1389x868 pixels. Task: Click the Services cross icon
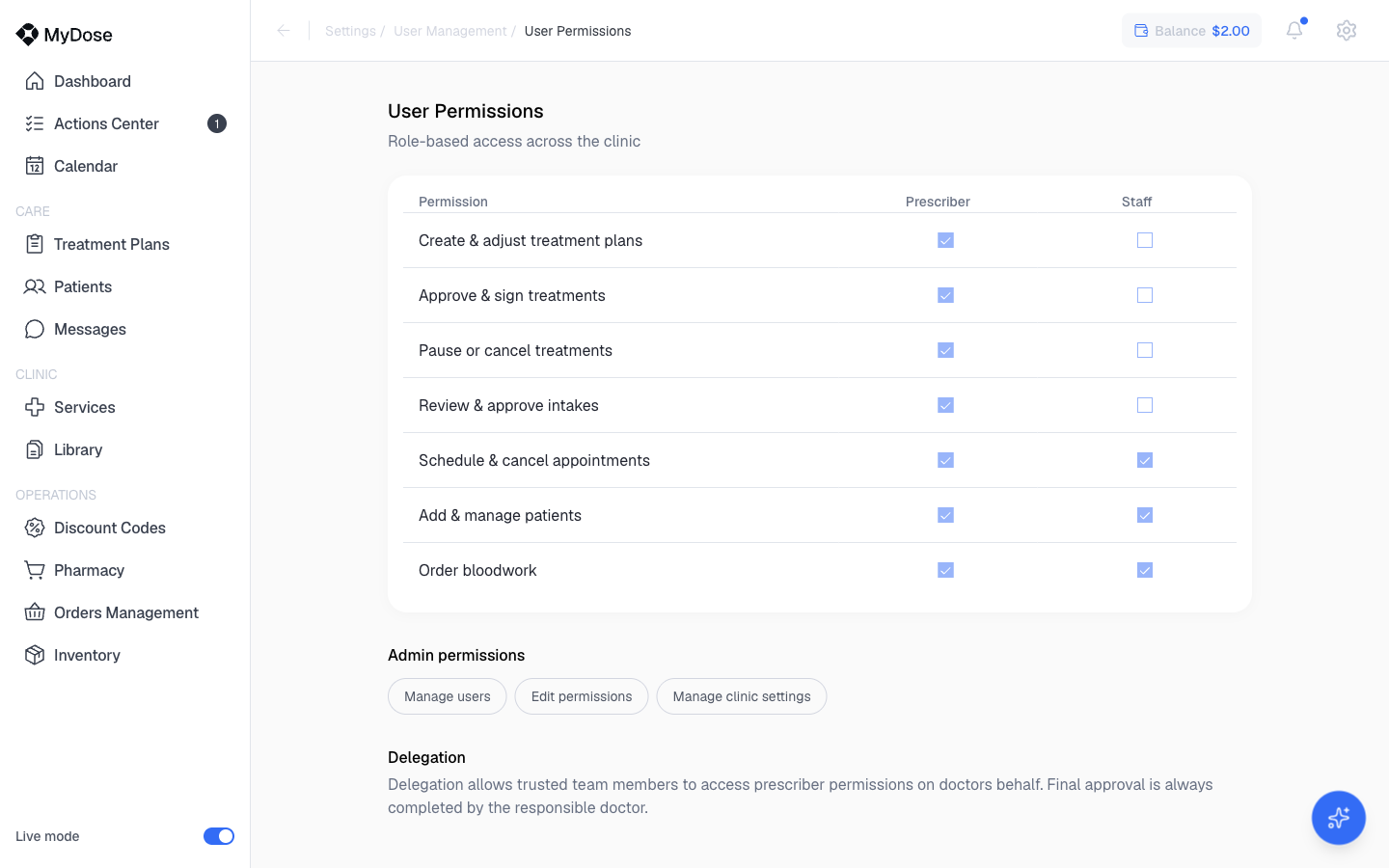coord(35,407)
